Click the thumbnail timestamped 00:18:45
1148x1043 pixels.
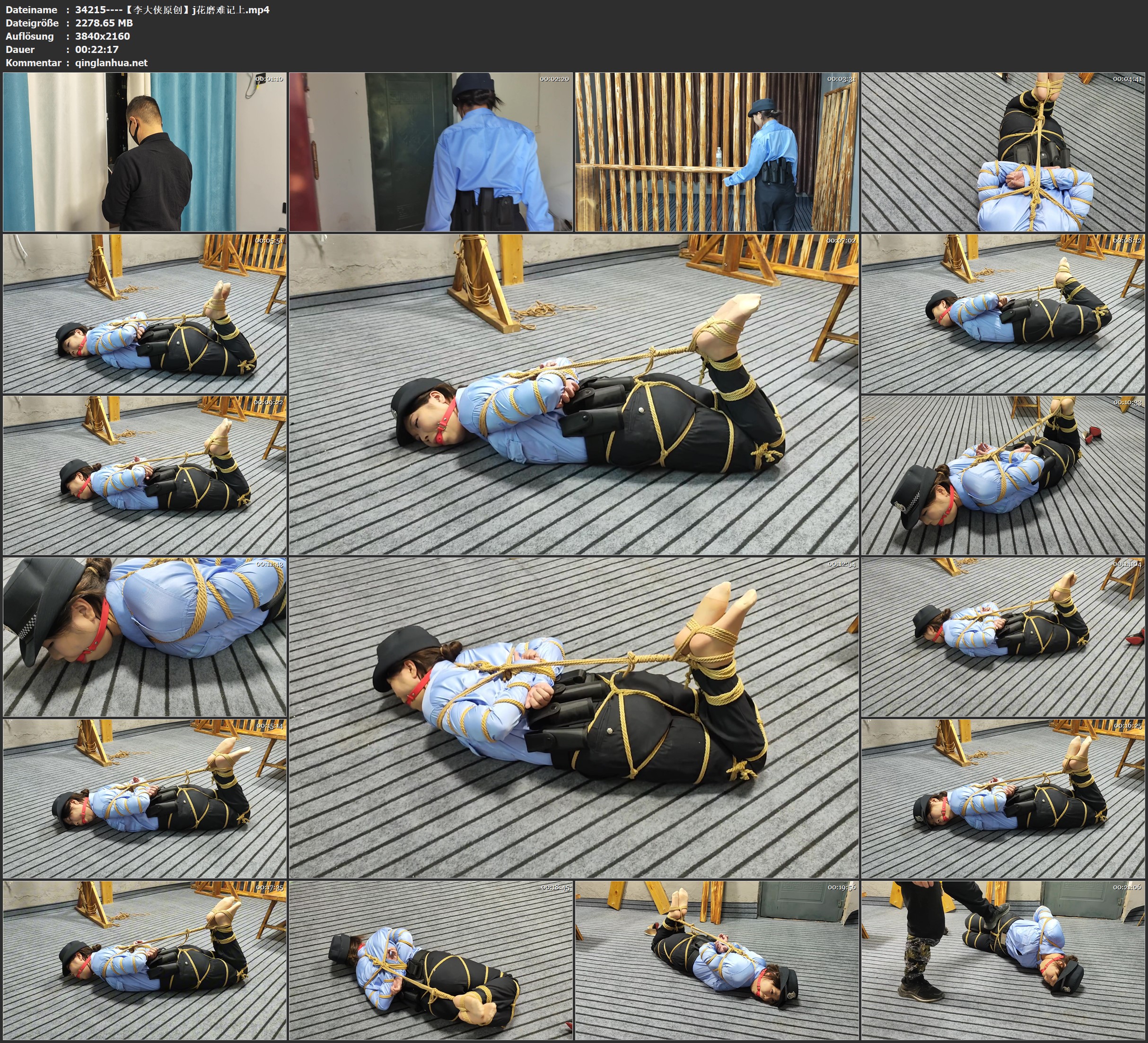coord(430,960)
